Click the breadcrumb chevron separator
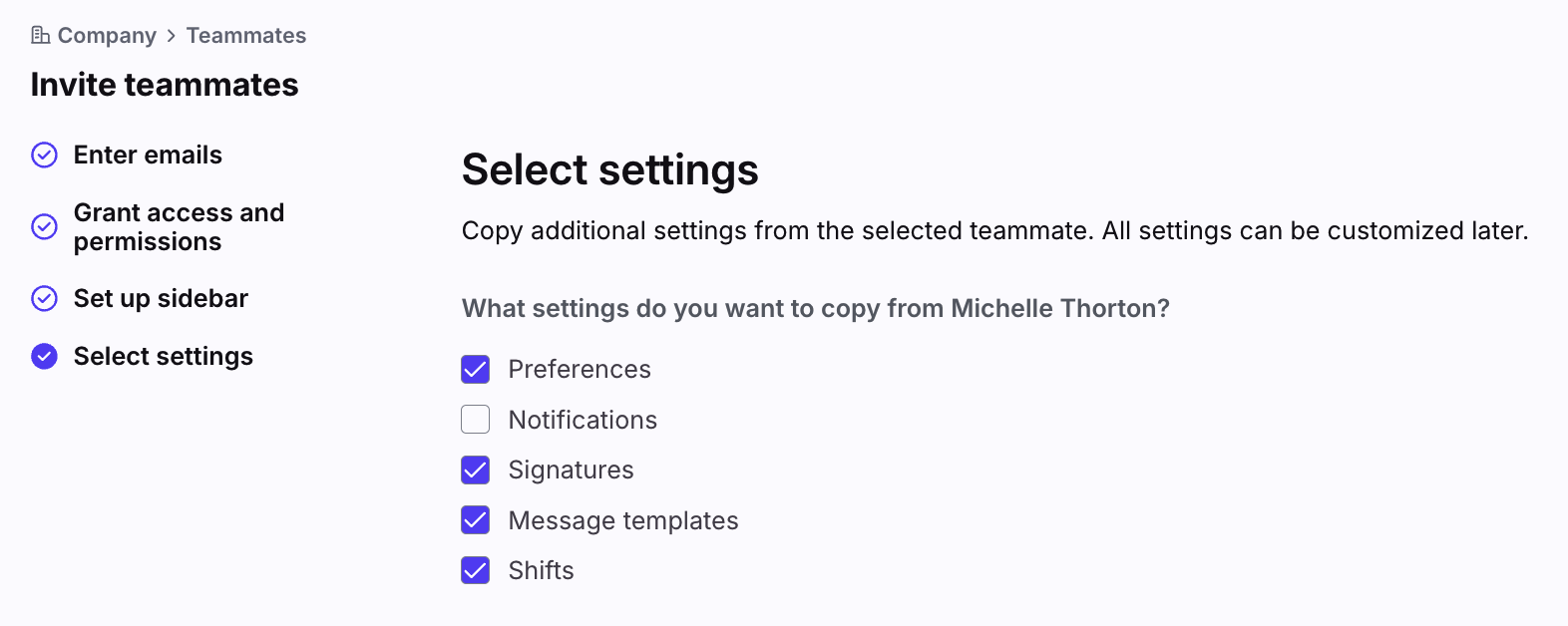This screenshot has width=1568, height=626. coord(172,36)
